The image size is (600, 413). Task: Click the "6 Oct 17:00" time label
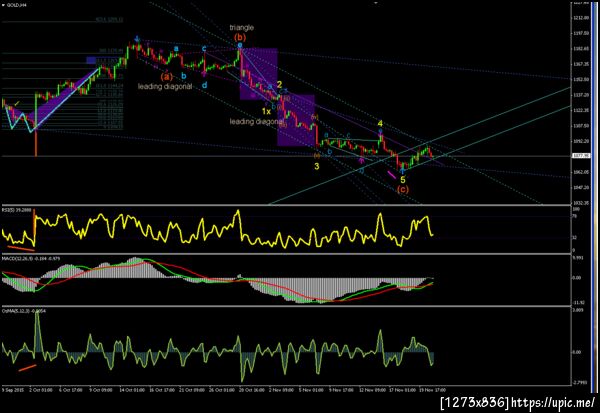71,390
